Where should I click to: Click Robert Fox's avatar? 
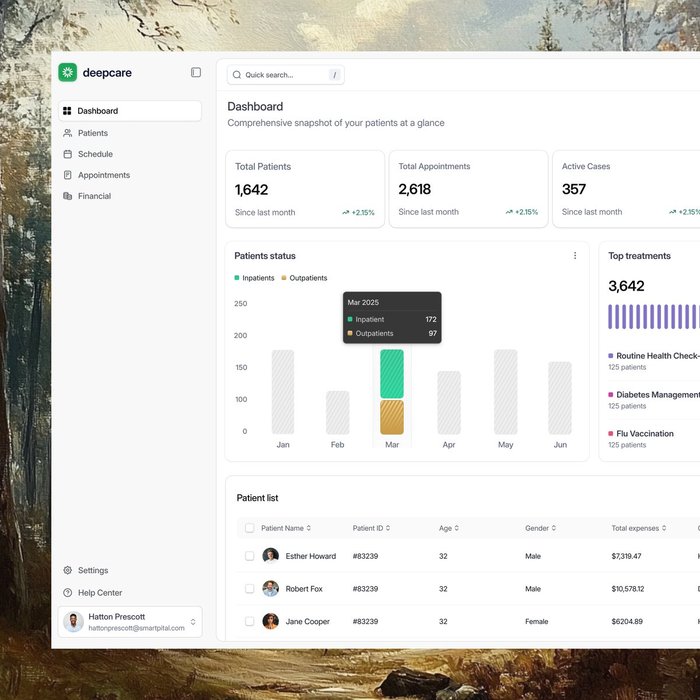tap(271, 588)
